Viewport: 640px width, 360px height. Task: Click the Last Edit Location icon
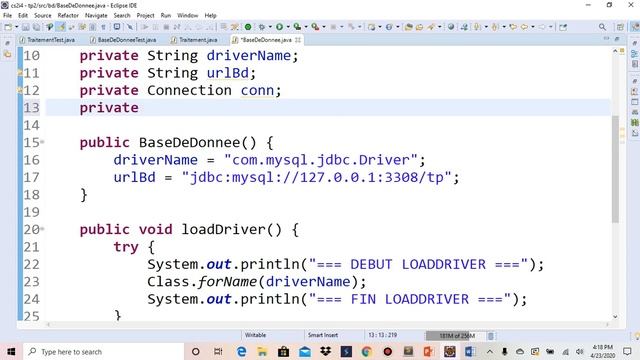click(513, 27)
